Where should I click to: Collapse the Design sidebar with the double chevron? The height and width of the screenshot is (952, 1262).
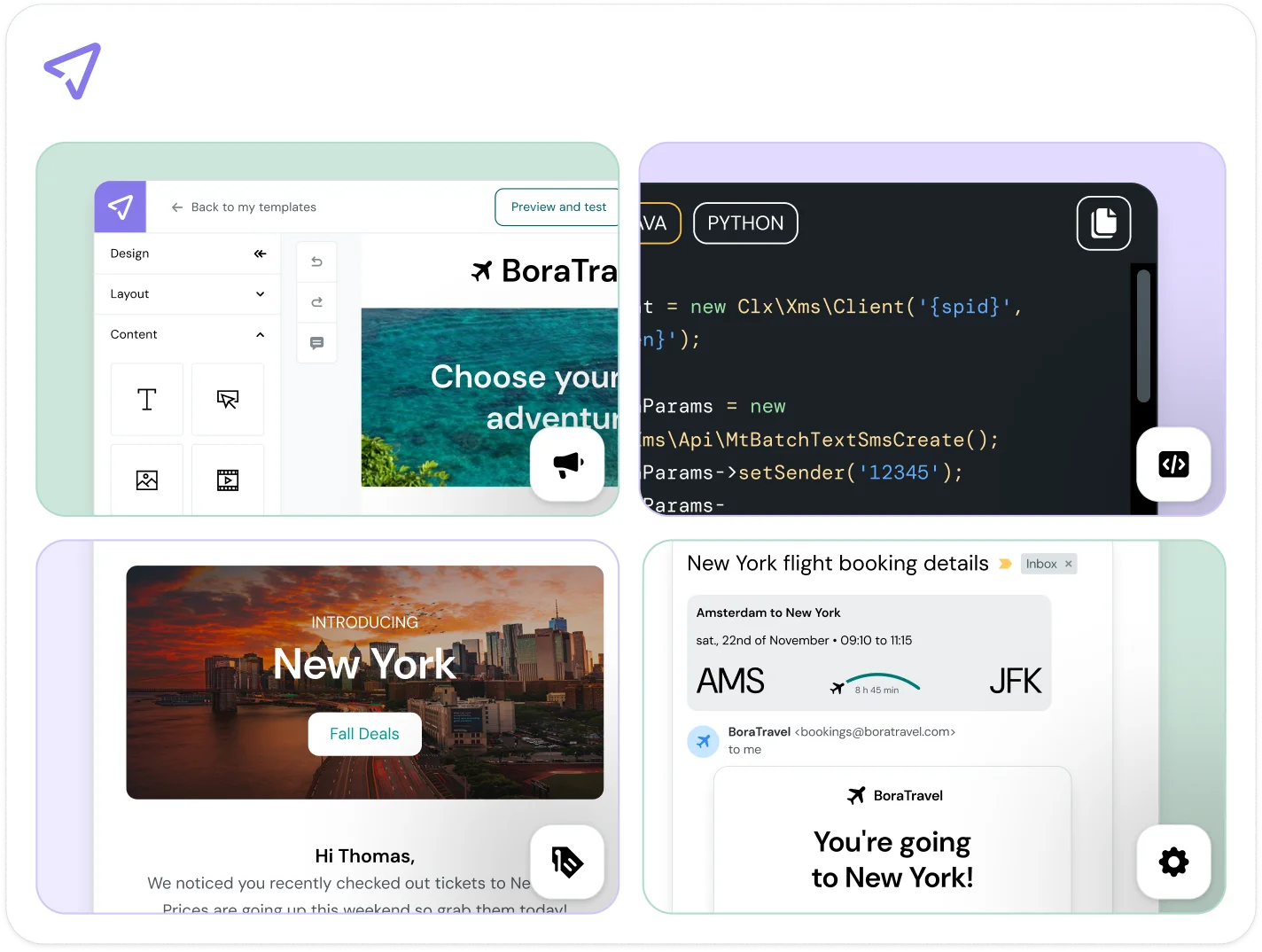(x=260, y=254)
